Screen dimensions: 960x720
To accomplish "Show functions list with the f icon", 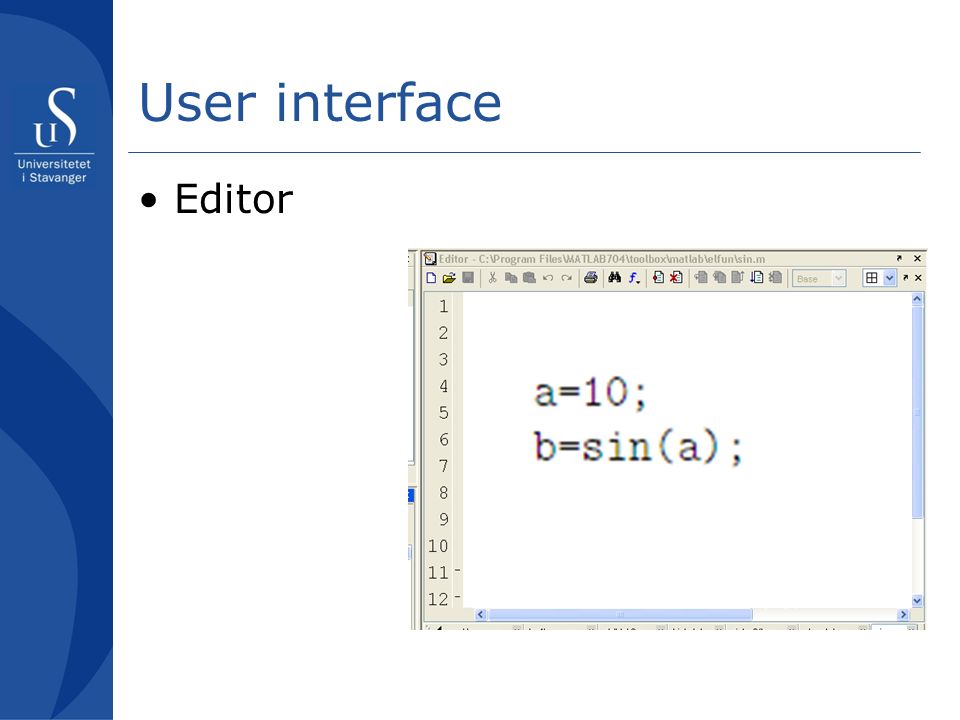I will click(635, 279).
